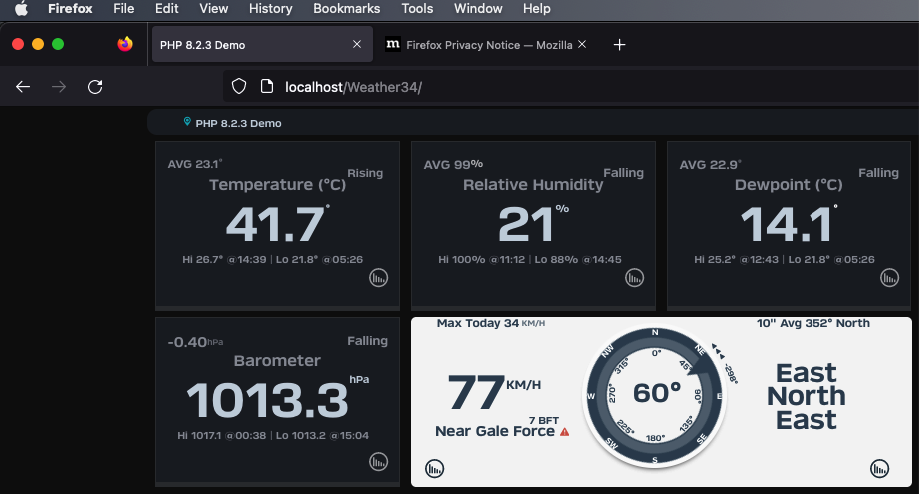Viewport: 919px width, 494px height.
Task: Click the location pin beside PHP 8.2.3 Demo
Action: pyautogui.click(x=187, y=121)
